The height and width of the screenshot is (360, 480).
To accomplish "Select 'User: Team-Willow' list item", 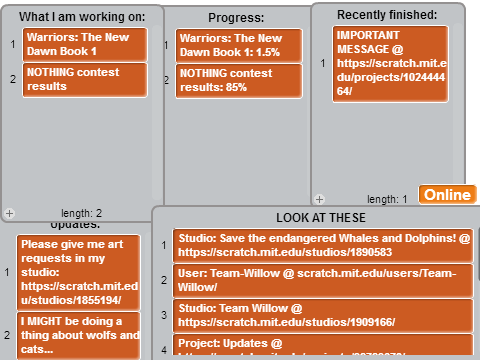I will (323, 281).
